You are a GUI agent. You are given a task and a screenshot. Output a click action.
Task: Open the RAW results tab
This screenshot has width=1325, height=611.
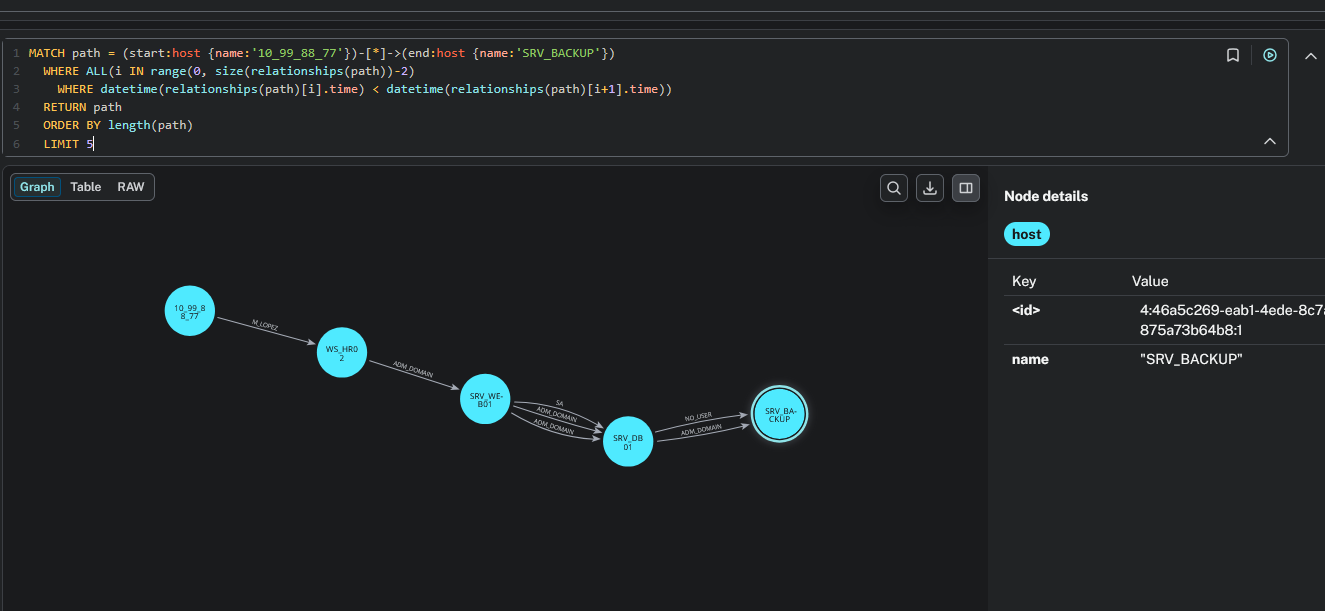click(x=131, y=187)
